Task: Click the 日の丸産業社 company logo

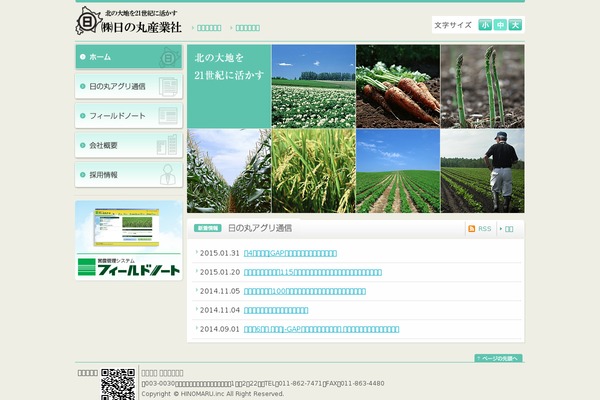Action: click(129, 21)
